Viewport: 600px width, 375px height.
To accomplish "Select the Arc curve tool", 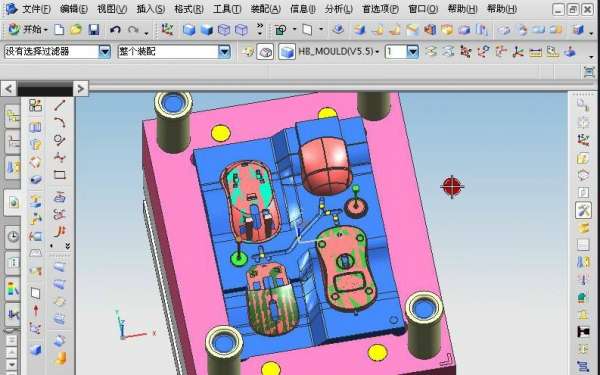I will click(60, 122).
